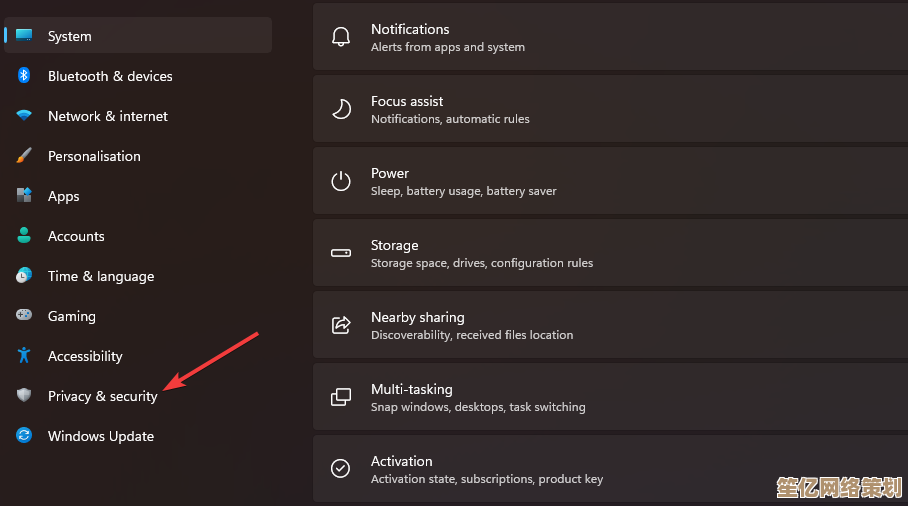Click 'Snap windows, desktops, task switching' text
Viewport: 908px width, 506px height.
pos(478,407)
